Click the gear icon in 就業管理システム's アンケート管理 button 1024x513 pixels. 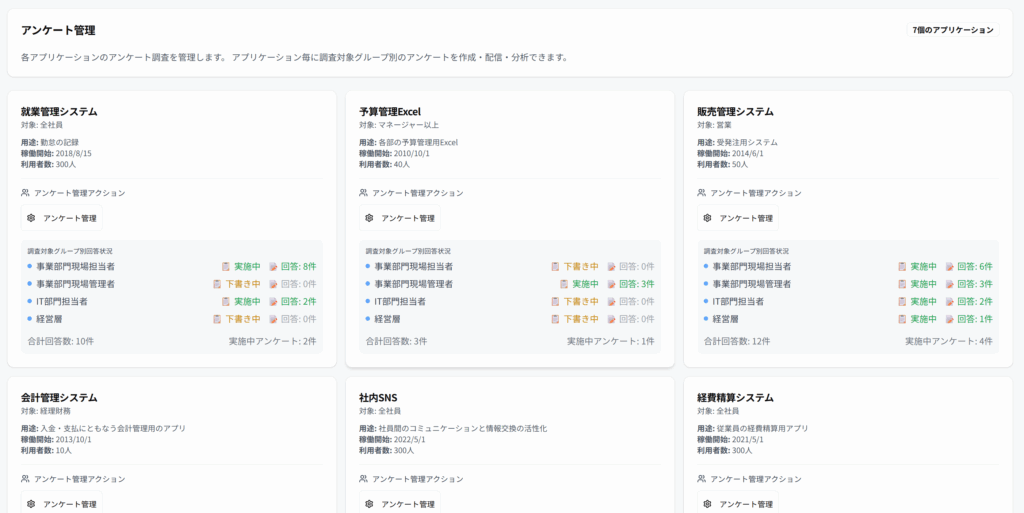(x=32, y=218)
